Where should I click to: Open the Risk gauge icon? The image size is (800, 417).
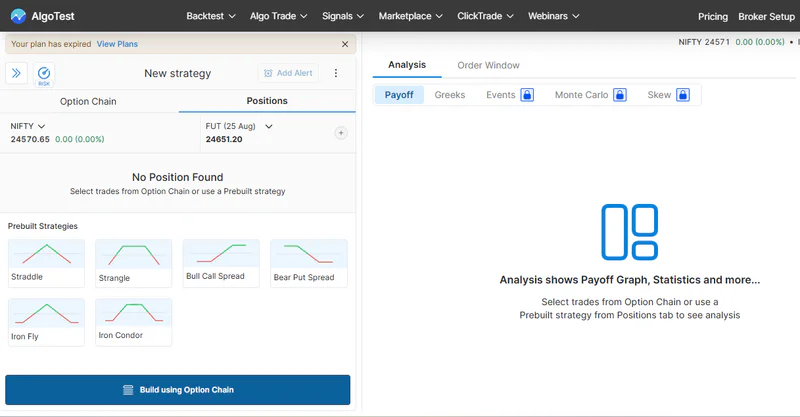[44, 75]
